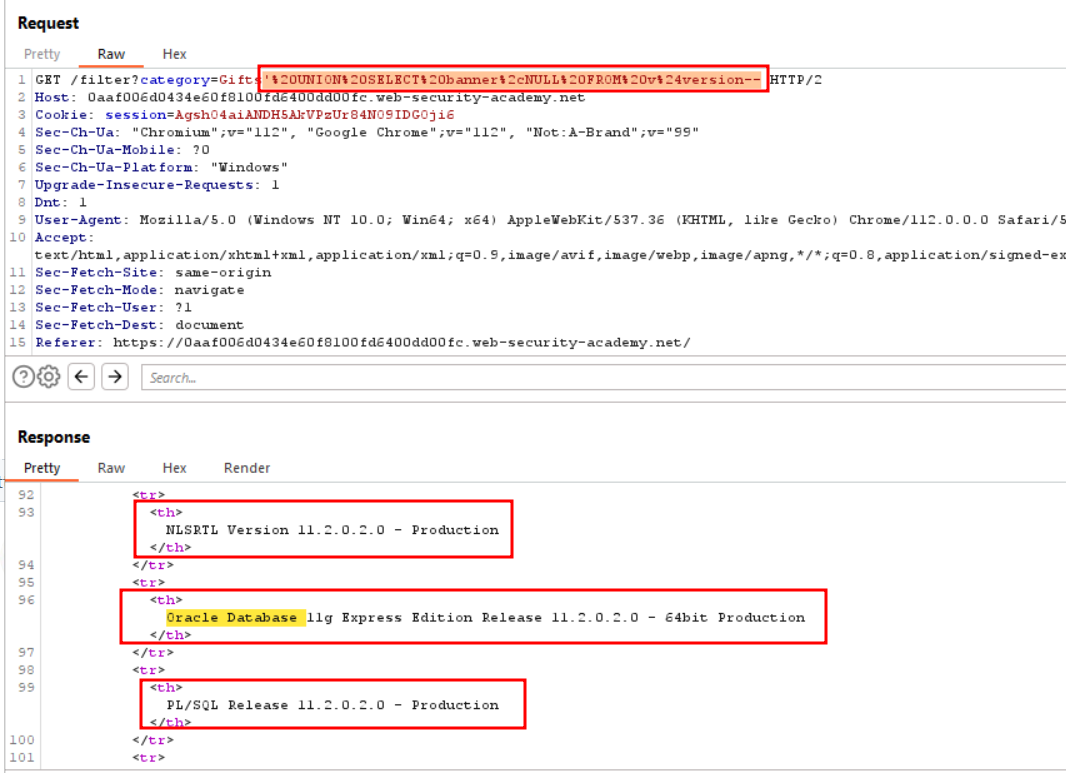Click the request Search input field
The width and height of the screenshot is (1066, 773).
[x=604, y=377]
